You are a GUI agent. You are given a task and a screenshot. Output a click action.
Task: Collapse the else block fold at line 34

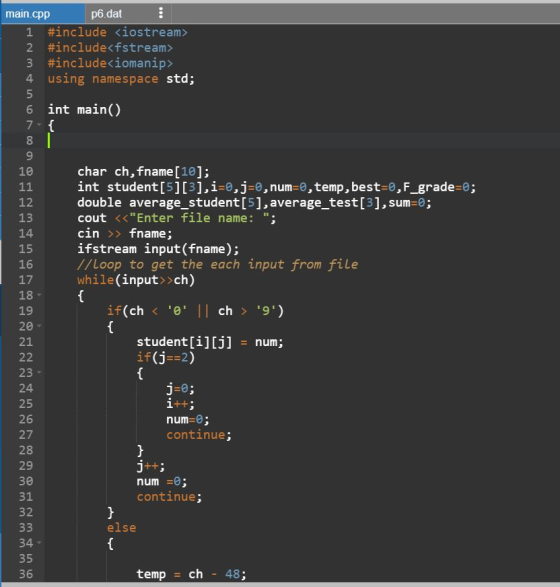pyautogui.click(x=39, y=543)
